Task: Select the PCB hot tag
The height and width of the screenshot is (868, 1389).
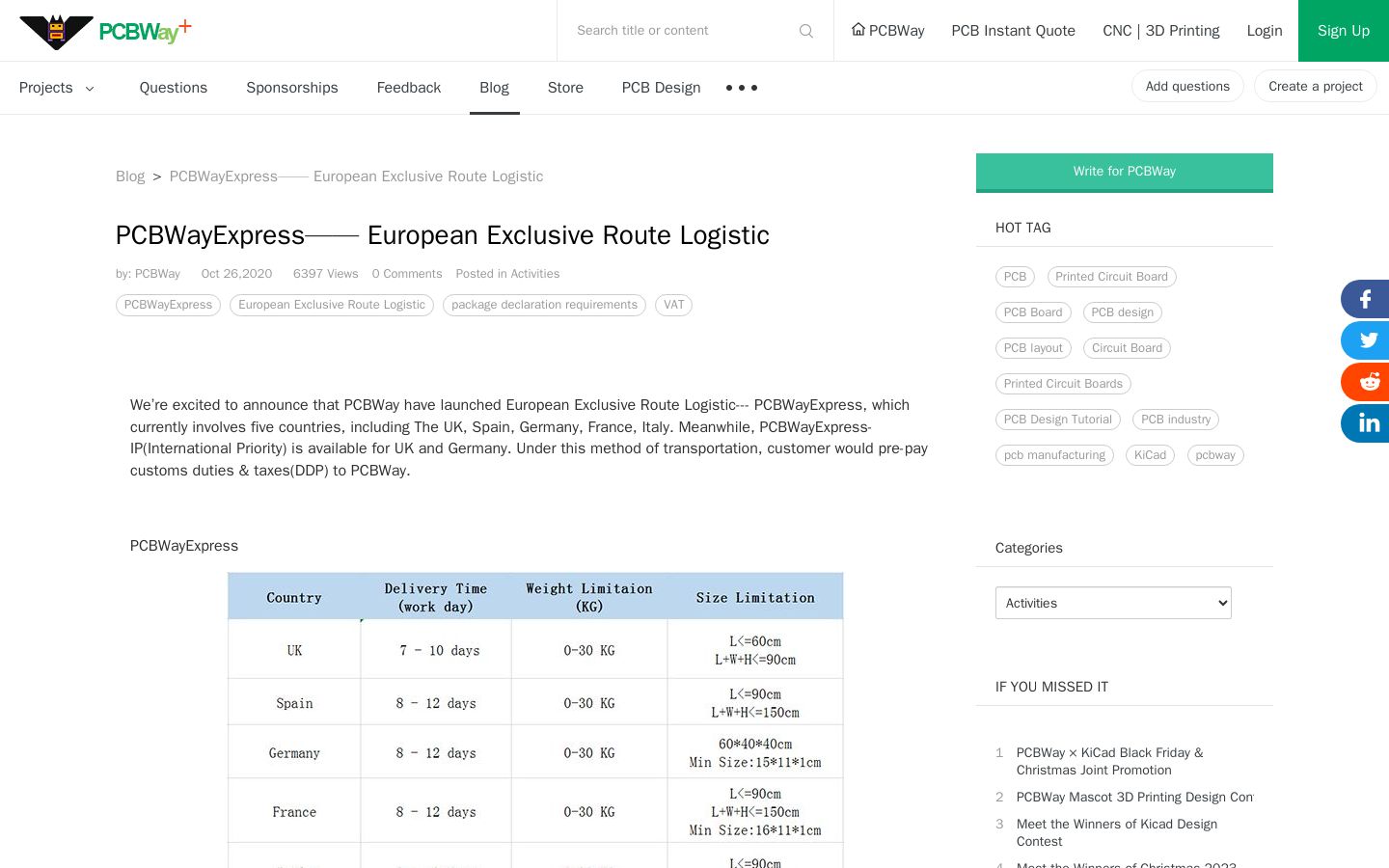Action: pos(1015,277)
